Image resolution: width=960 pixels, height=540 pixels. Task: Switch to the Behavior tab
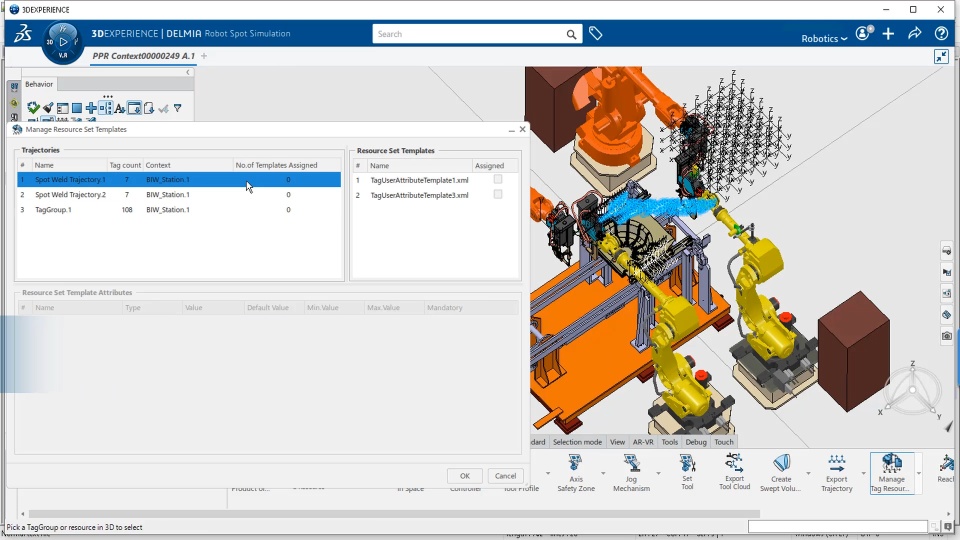[39, 84]
